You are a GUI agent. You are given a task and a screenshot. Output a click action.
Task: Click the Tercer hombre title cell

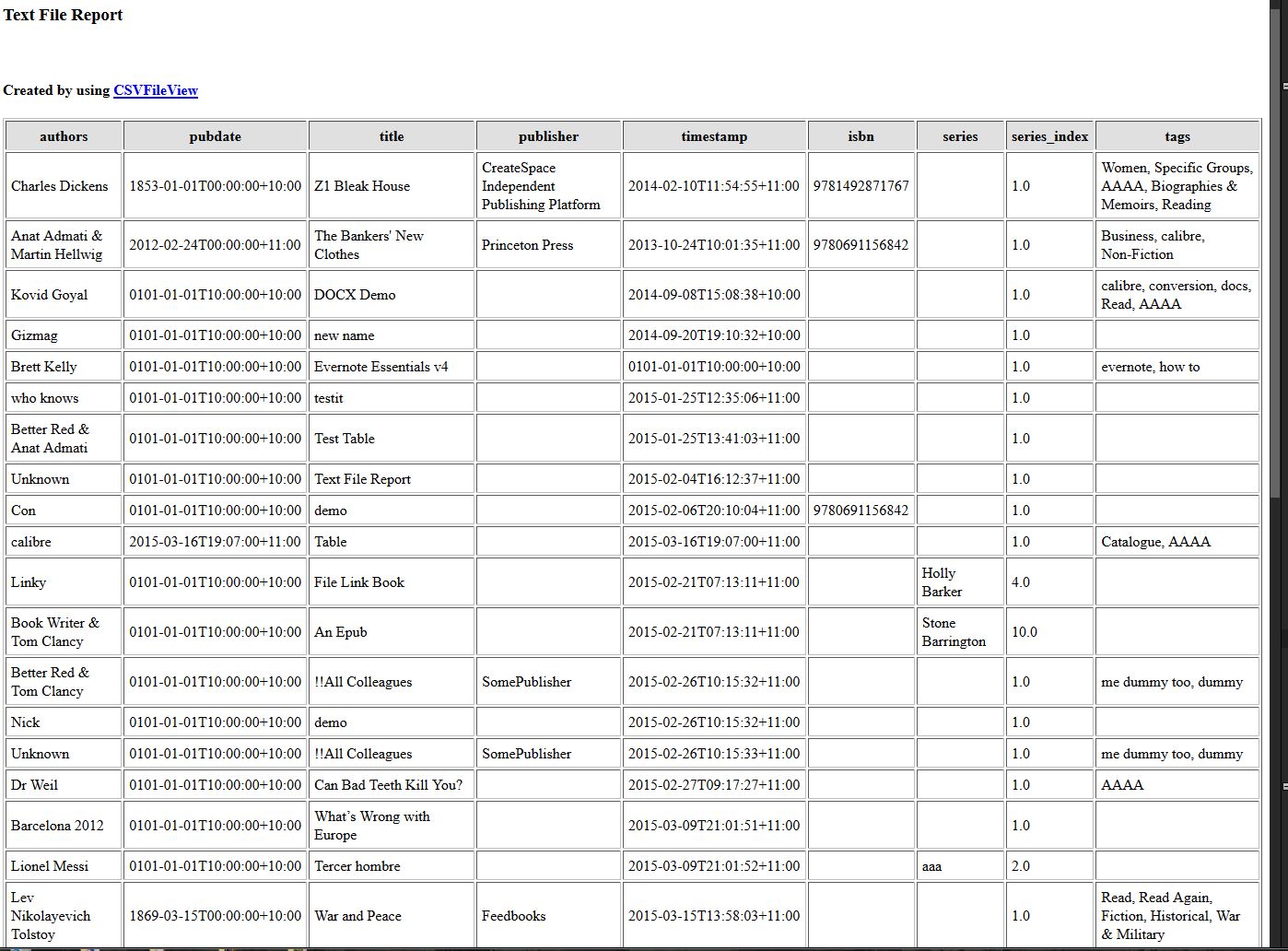point(392,866)
